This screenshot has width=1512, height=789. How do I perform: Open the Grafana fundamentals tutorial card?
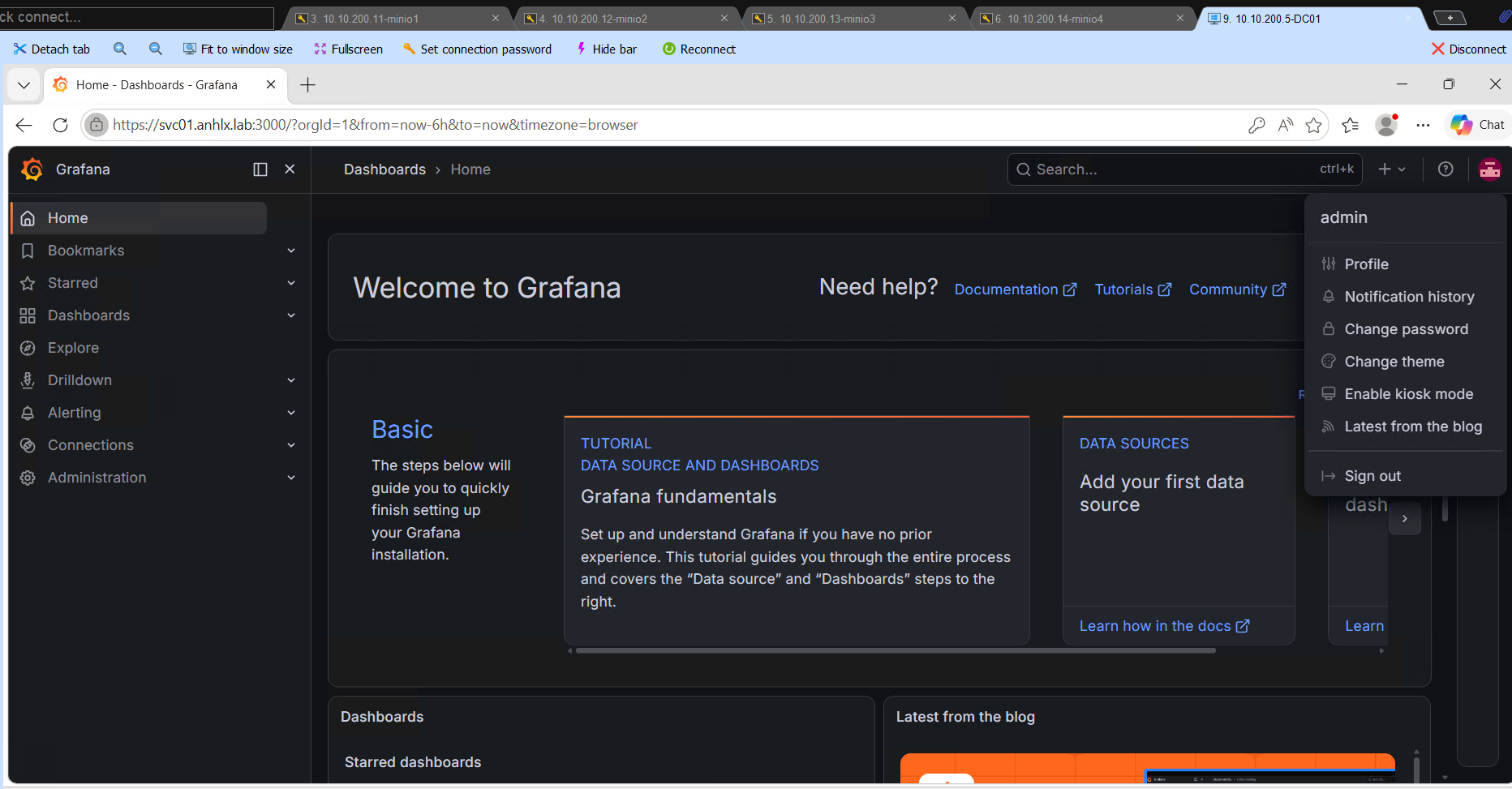pos(797,530)
